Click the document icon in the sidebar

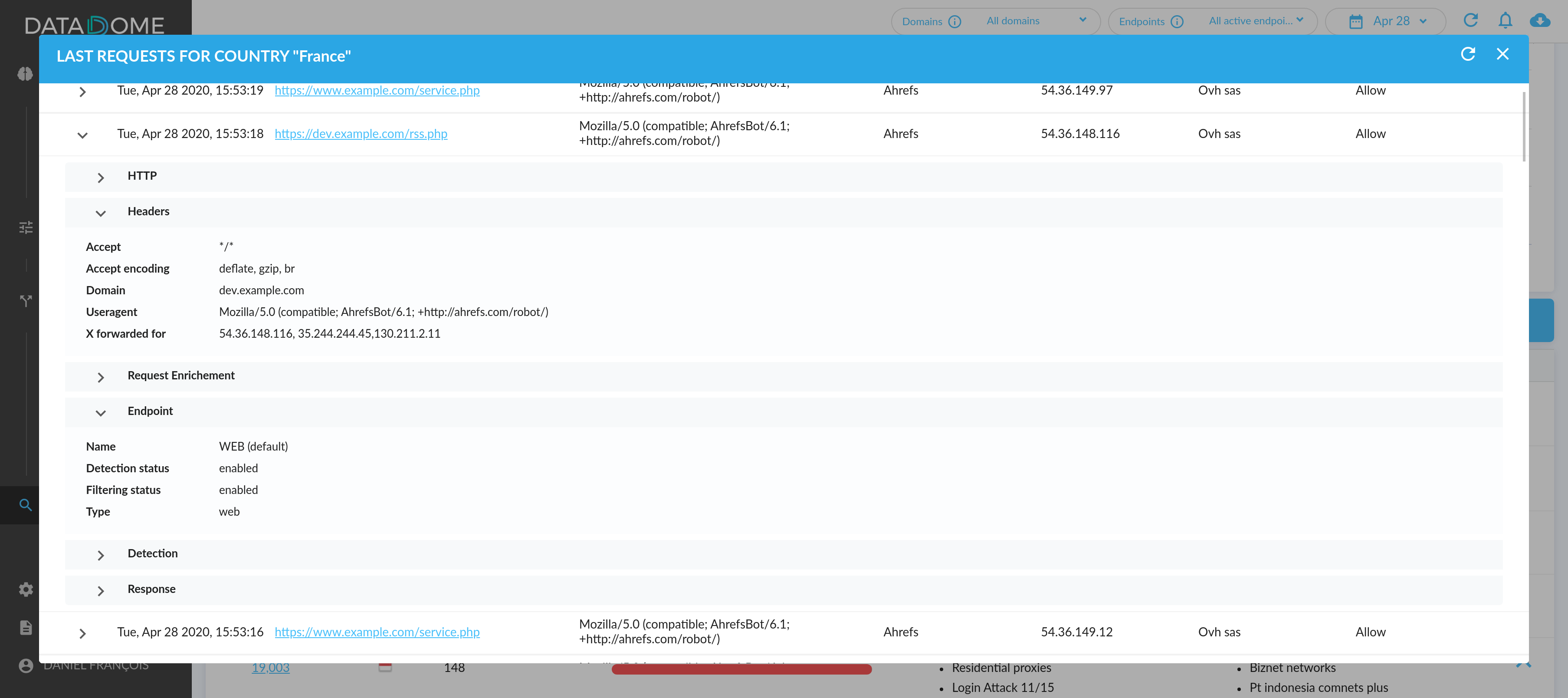coord(25,627)
